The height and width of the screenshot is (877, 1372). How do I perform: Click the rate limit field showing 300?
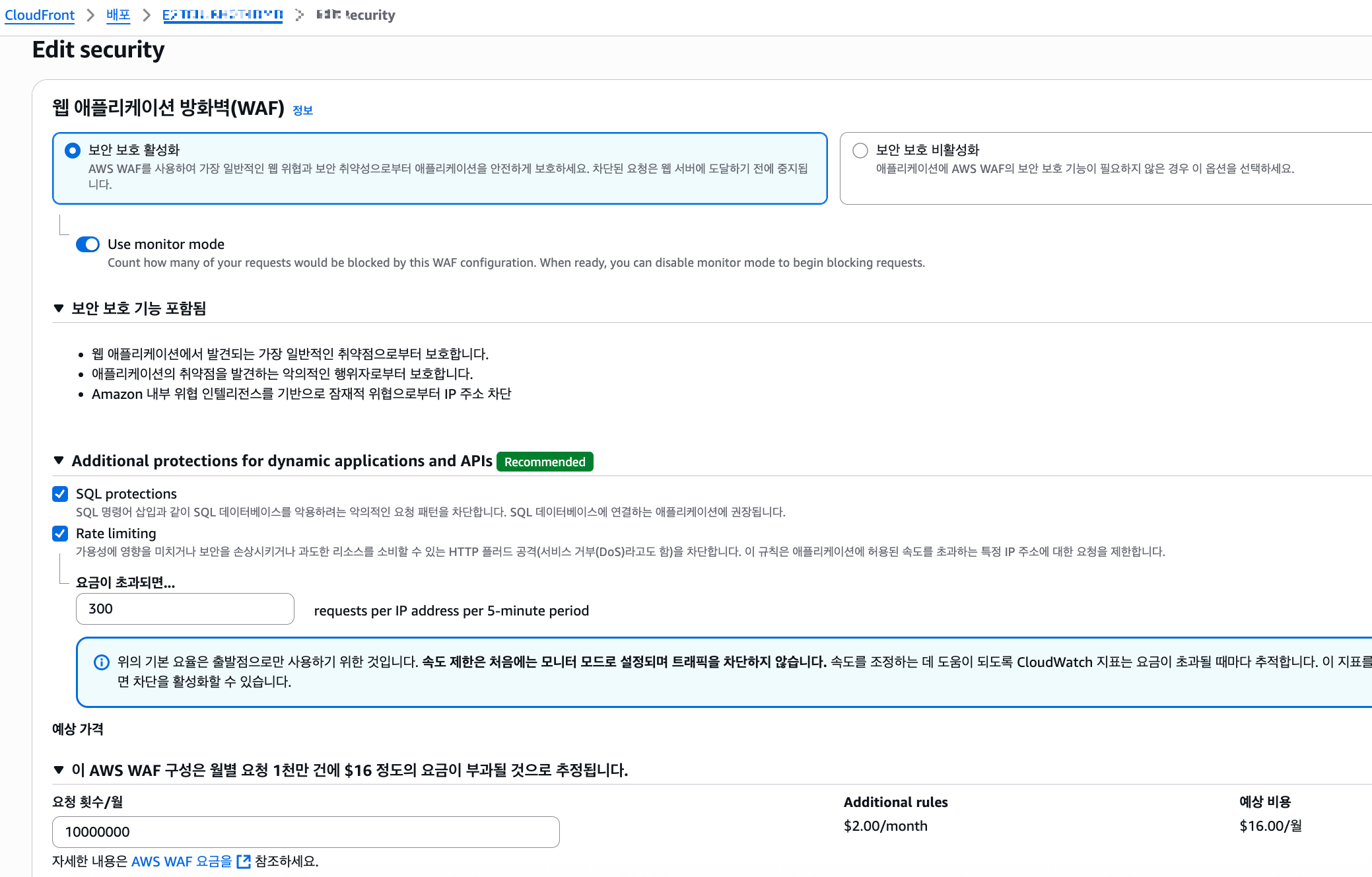pos(185,609)
